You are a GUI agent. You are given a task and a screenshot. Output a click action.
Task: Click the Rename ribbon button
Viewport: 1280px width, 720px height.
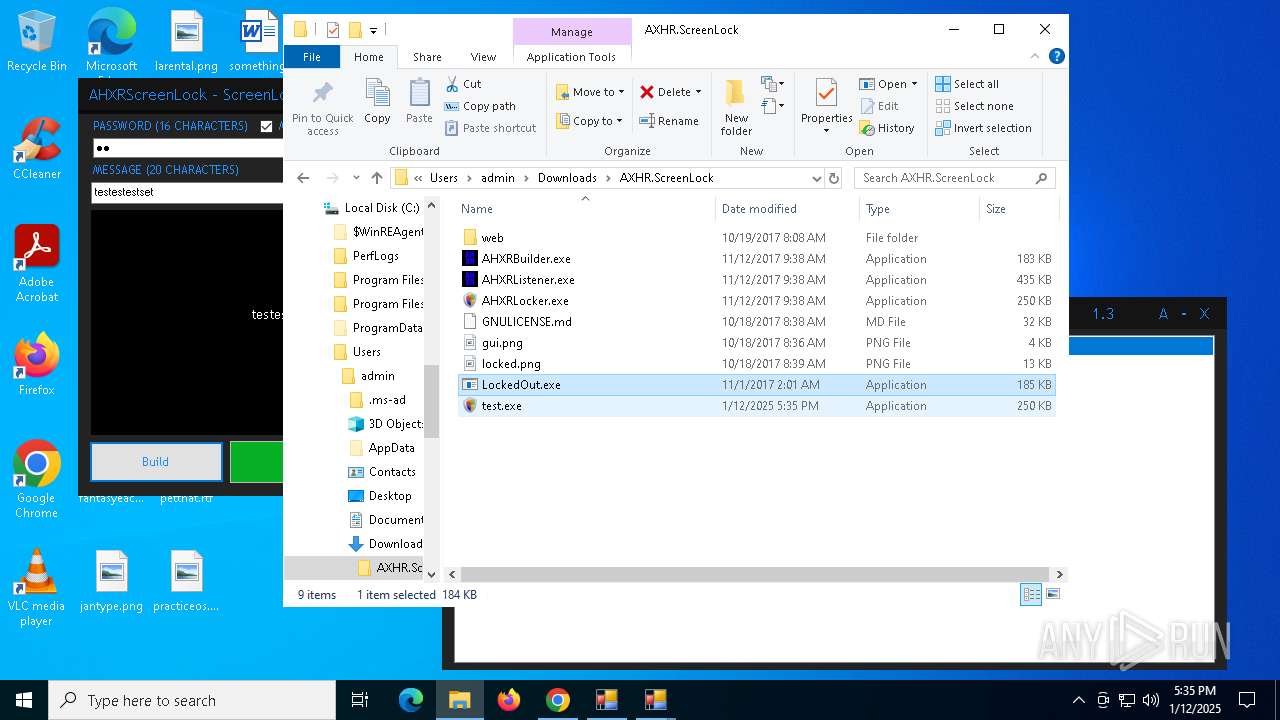tap(669, 121)
